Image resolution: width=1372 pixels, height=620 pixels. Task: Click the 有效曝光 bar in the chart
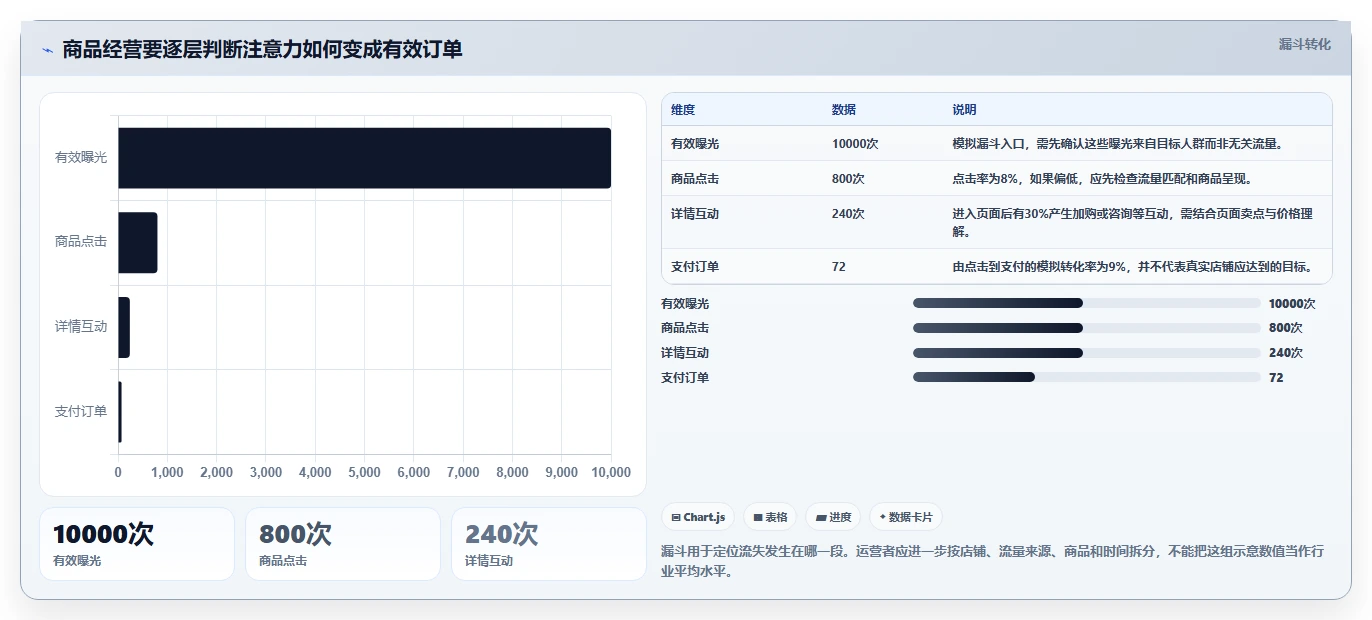click(x=364, y=158)
